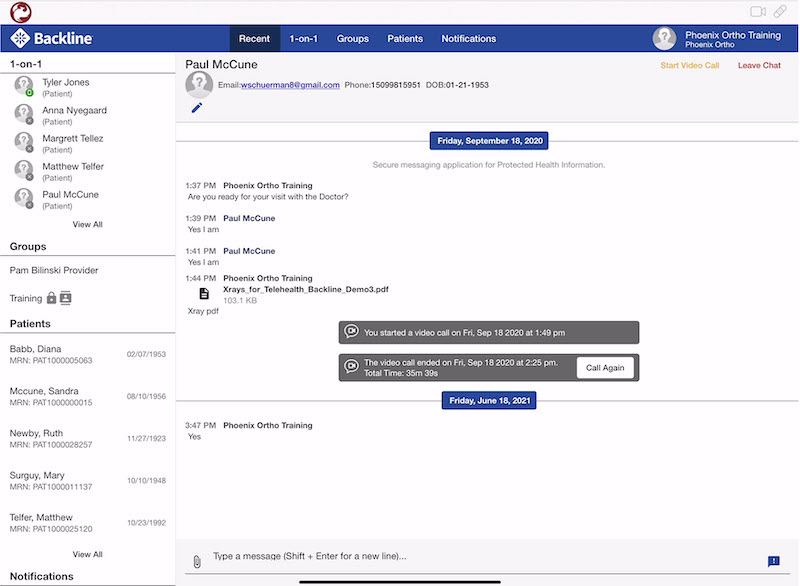Select patient Newby, Ruth
The height and width of the screenshot is (586, 800).
[88, 439]
